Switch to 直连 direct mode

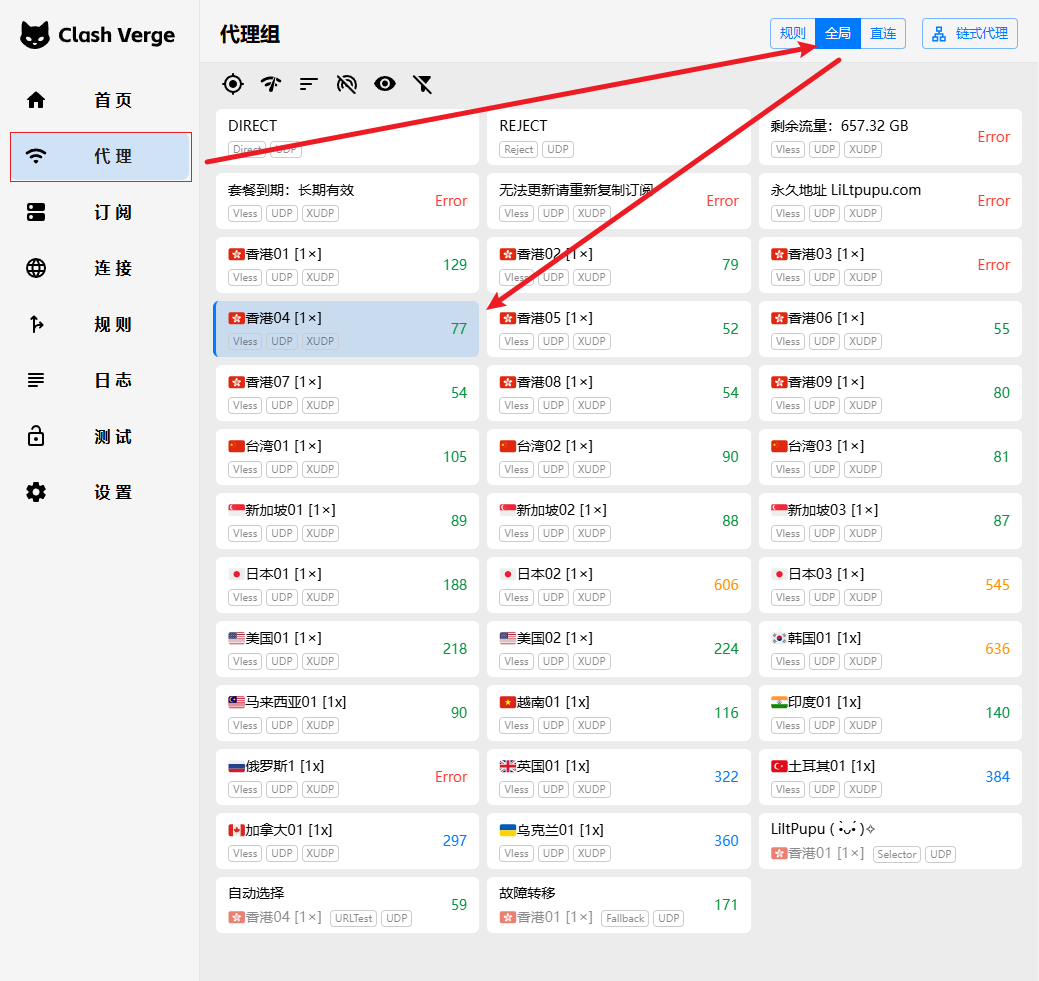883,33
